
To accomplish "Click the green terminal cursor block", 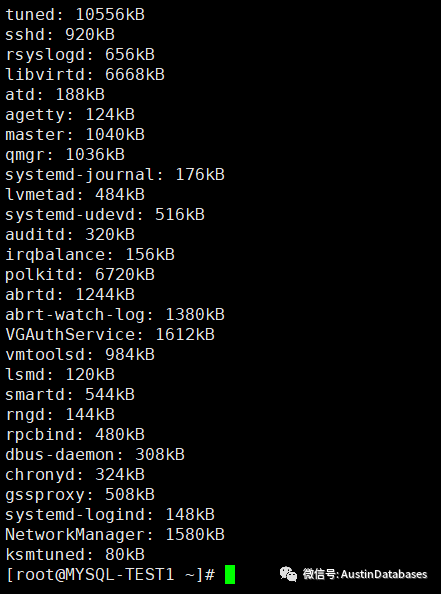I will click(230, 574).
